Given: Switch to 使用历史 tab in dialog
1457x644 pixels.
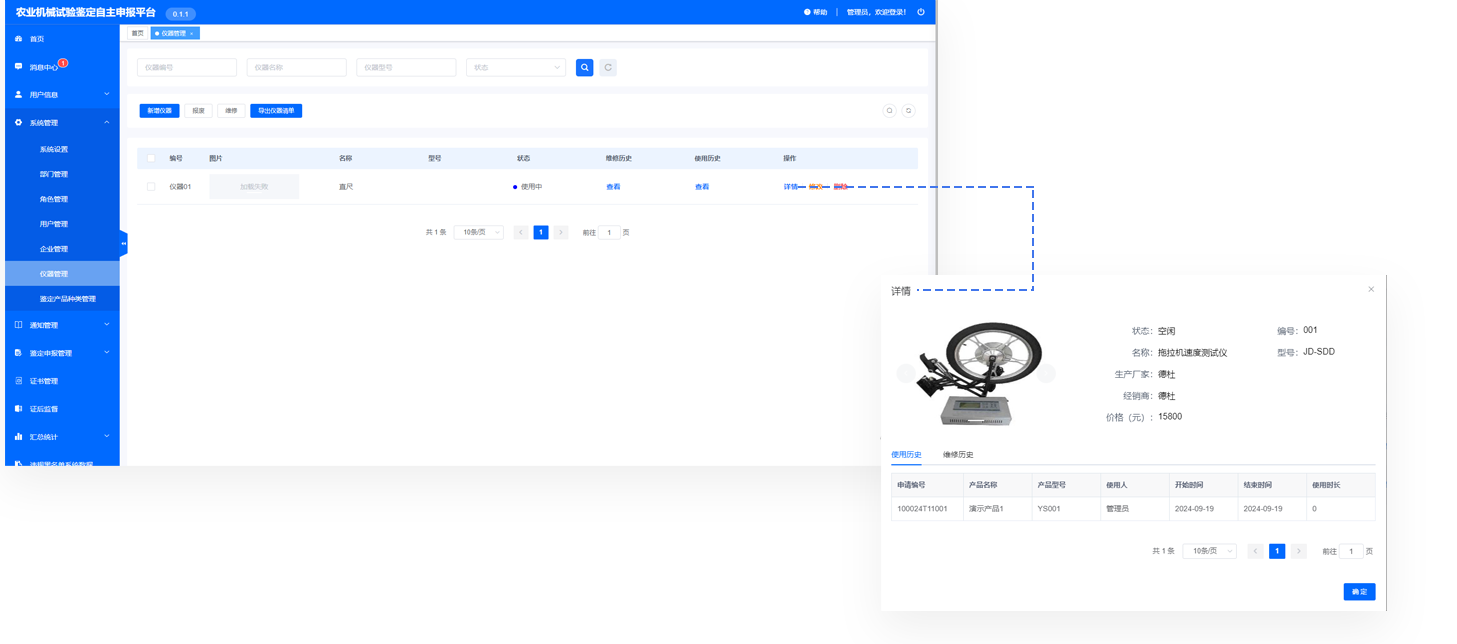Looking at the screenshot, I should [906, 455].
